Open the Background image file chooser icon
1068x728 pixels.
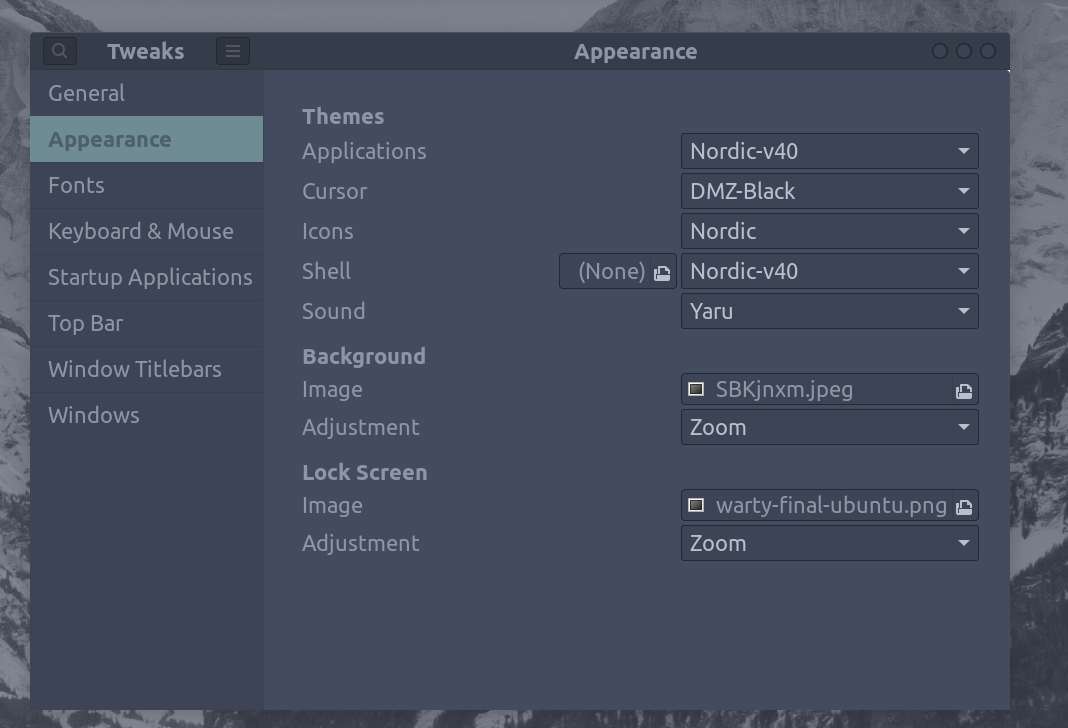(x=963, y=389)
